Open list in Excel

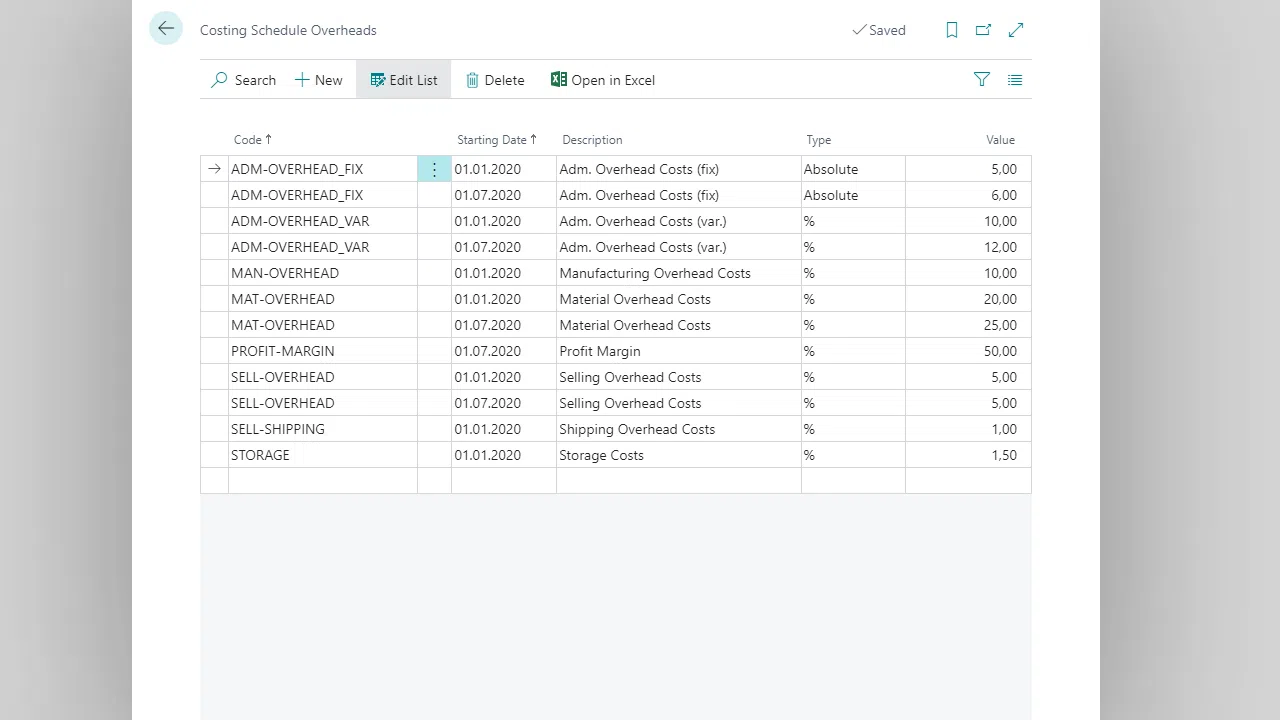(603, 80)
